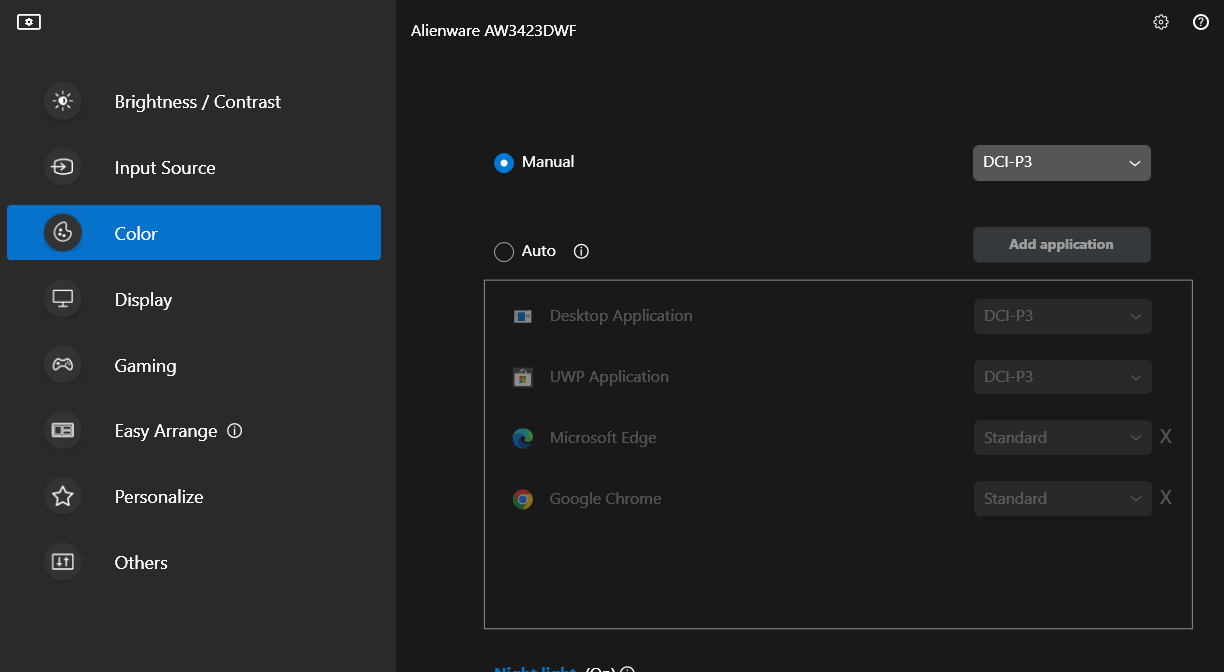
Task: Open help with the question mark icon
Action: tap(1201, 22)
